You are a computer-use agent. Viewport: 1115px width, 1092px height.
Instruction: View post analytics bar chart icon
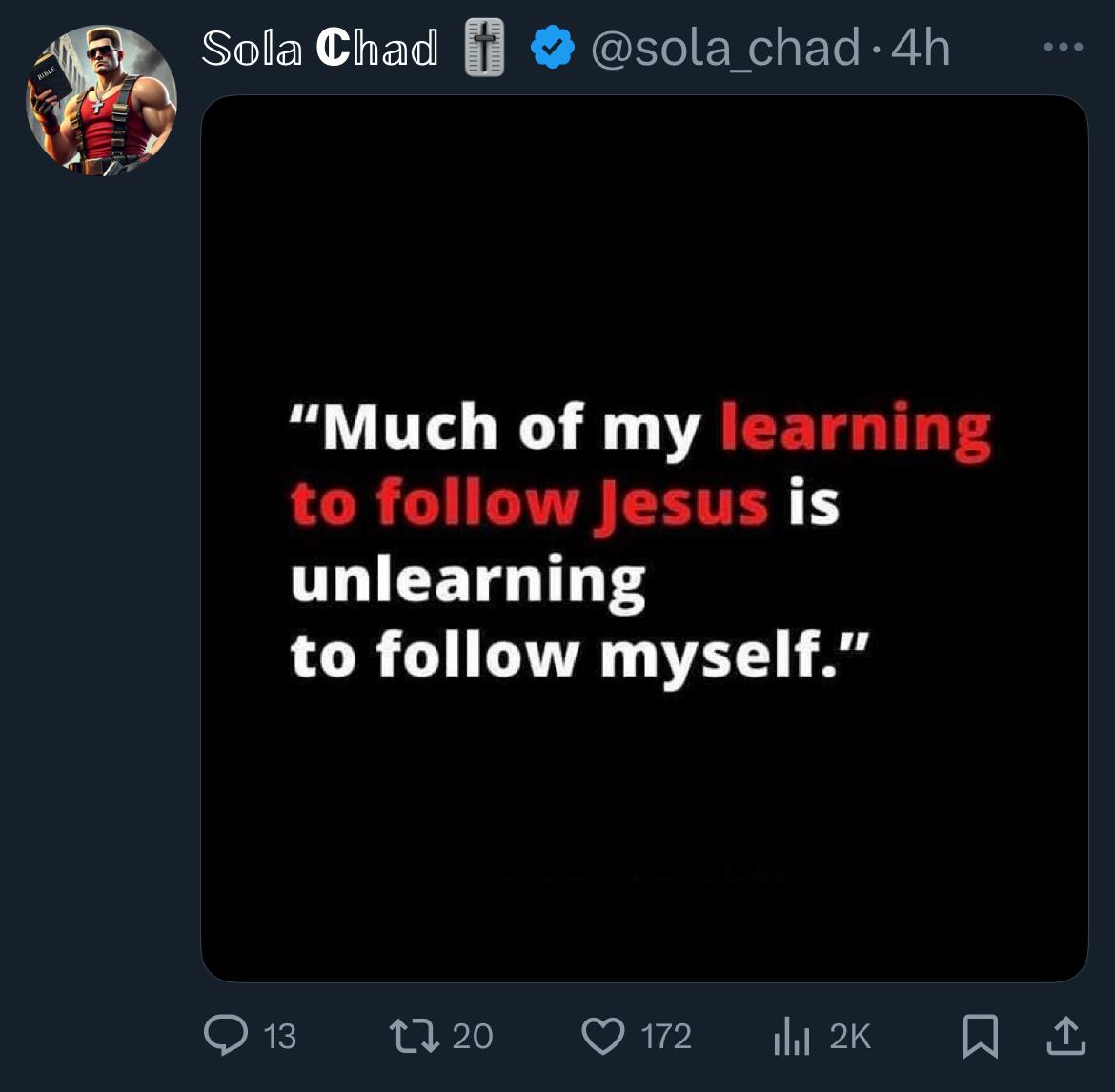791,1036
